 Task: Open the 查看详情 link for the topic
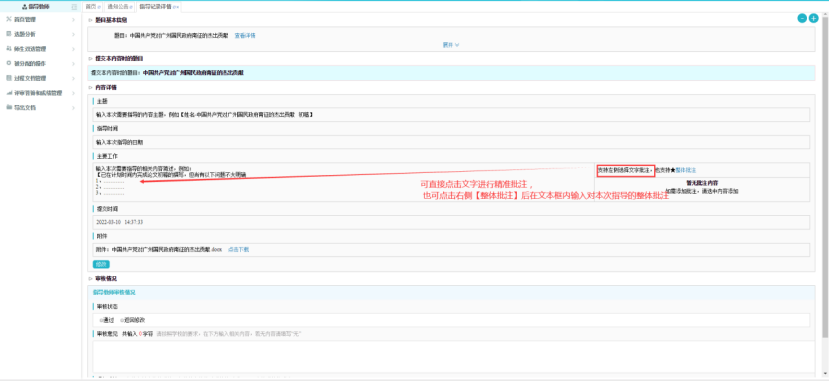[245, 35]
